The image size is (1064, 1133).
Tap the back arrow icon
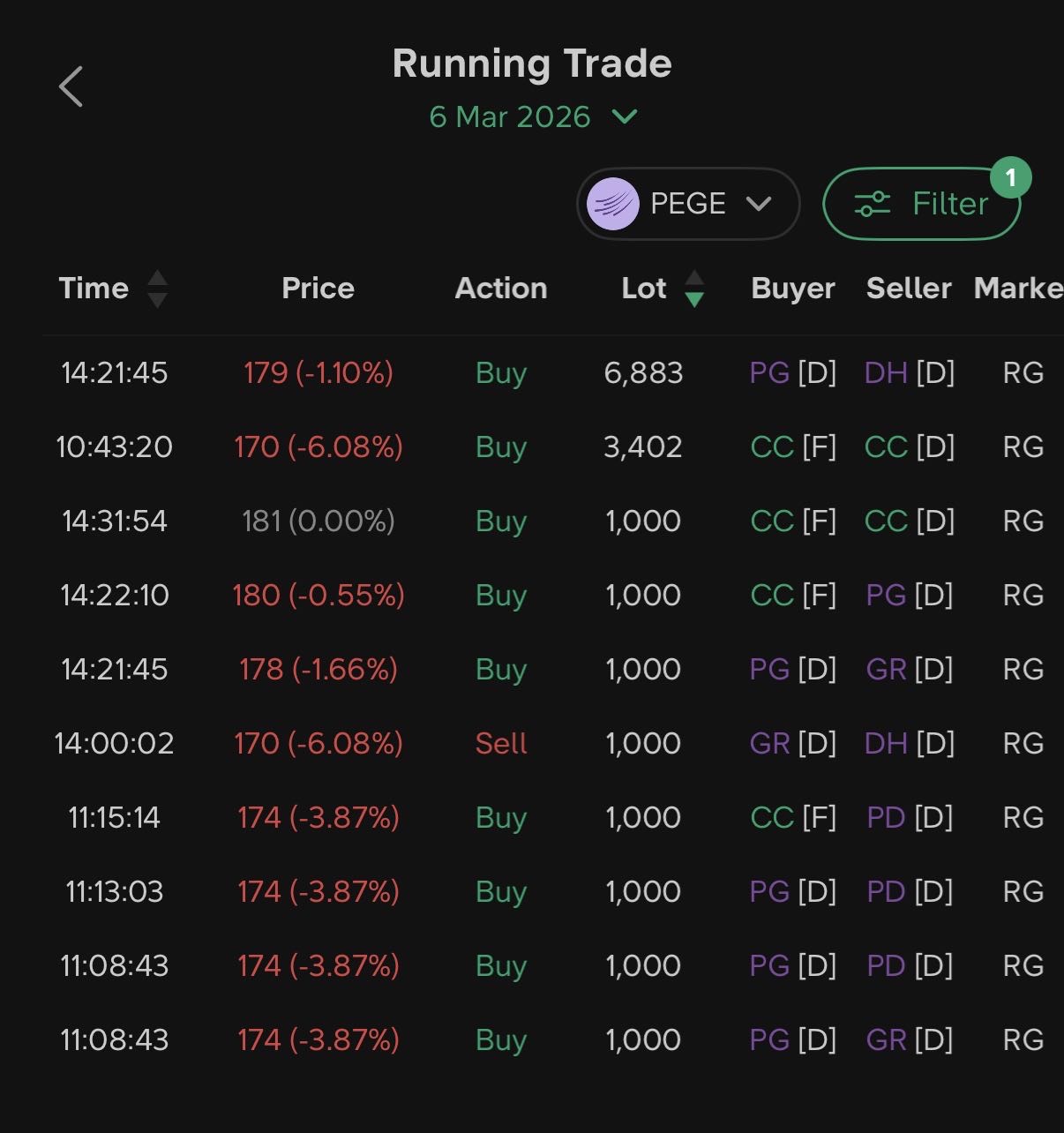click(71, 86)
